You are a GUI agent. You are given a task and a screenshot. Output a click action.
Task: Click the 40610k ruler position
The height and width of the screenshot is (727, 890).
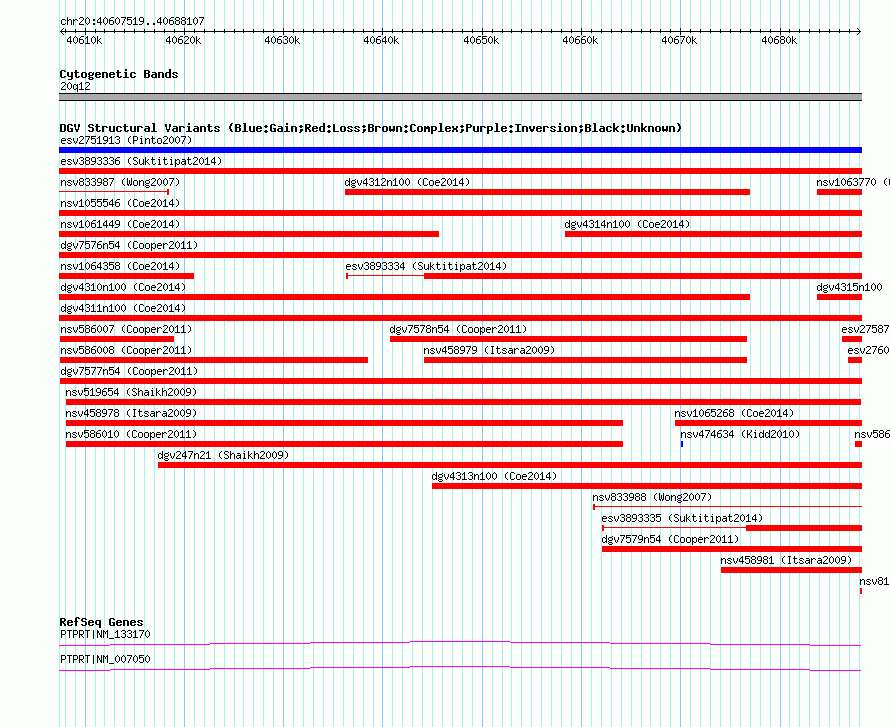[84, 40]
